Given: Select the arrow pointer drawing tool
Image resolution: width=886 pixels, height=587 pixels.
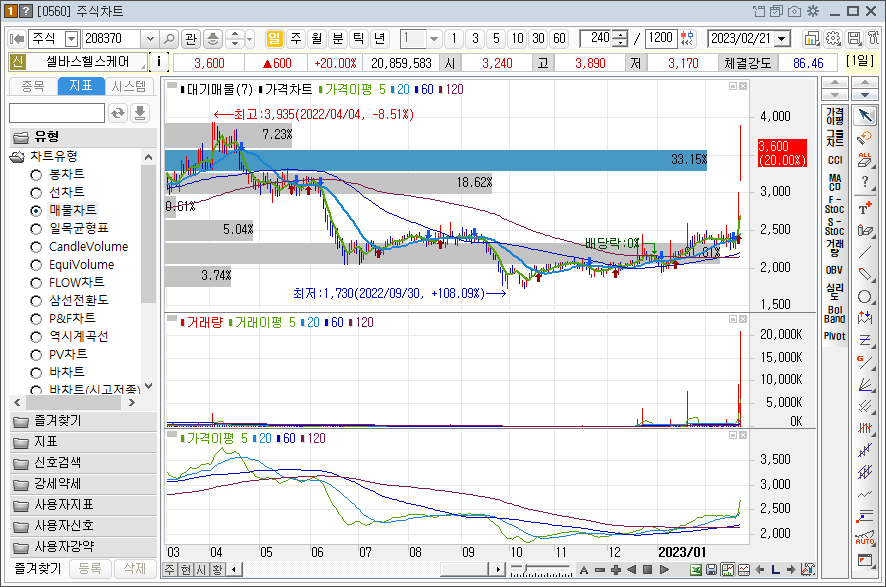Looking at the screenshot, I should click(x=865, y=115).
